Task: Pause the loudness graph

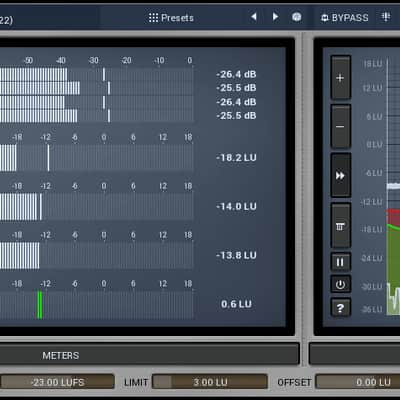Action: 340,262
